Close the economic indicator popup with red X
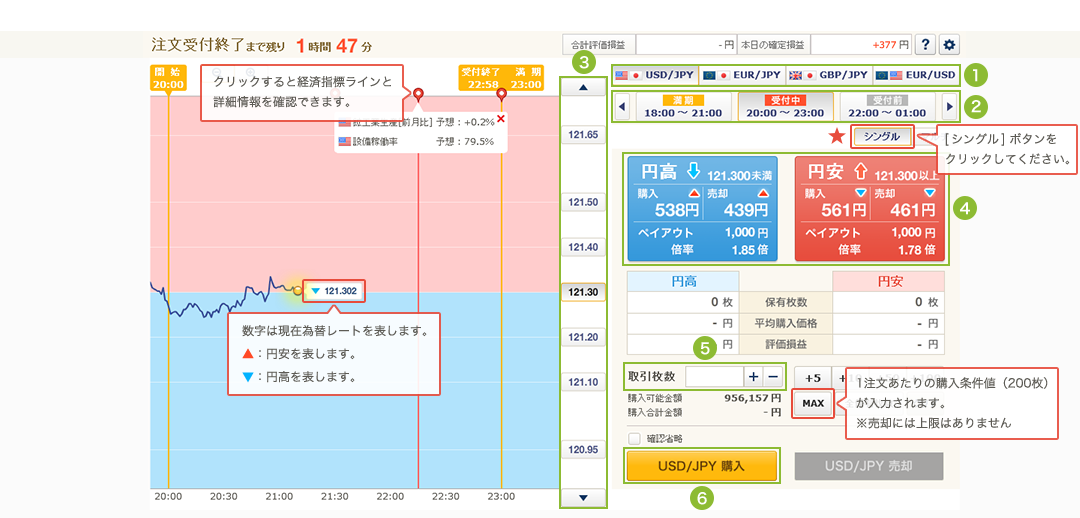This screenshot has width=1080, height=518. [501, 119]
